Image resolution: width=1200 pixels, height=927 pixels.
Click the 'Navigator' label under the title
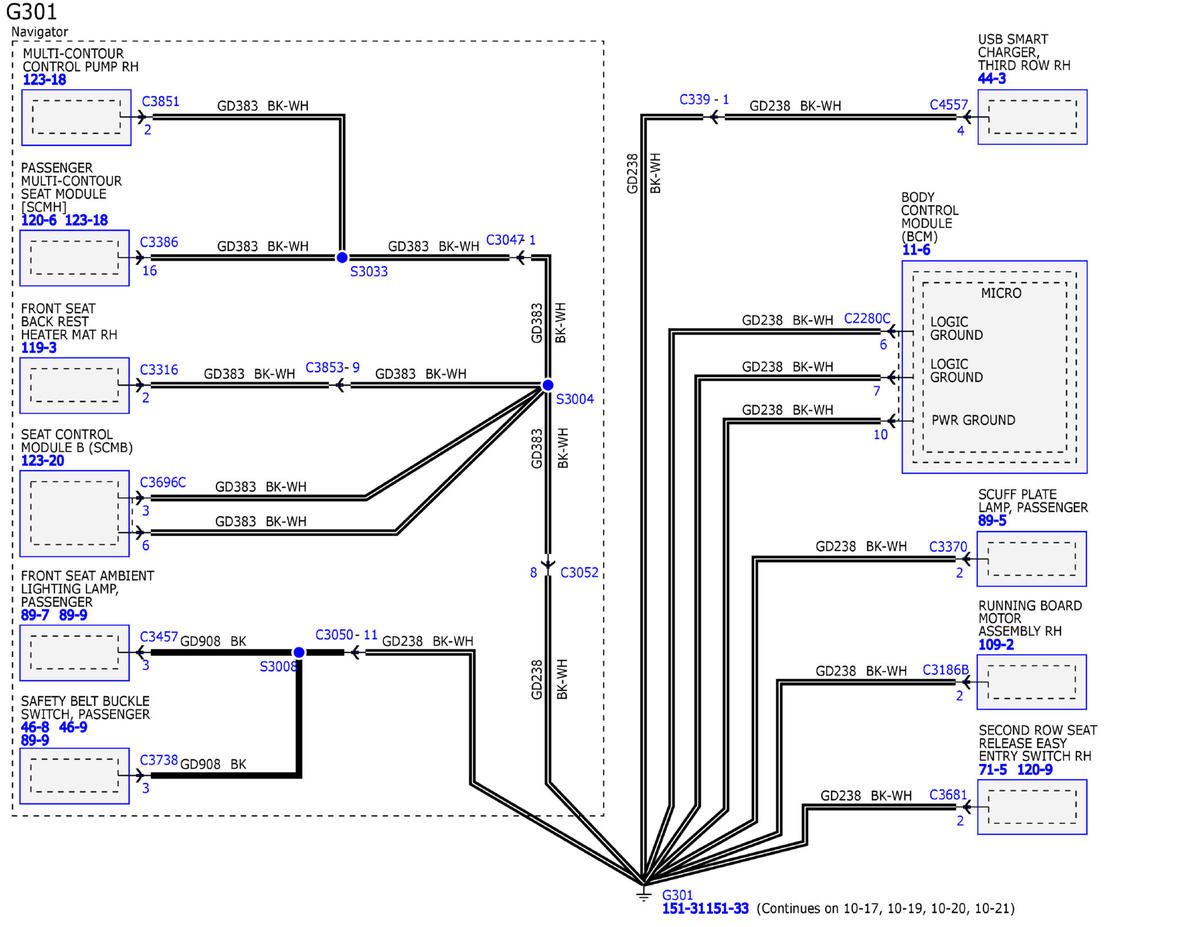coord(40,32)
